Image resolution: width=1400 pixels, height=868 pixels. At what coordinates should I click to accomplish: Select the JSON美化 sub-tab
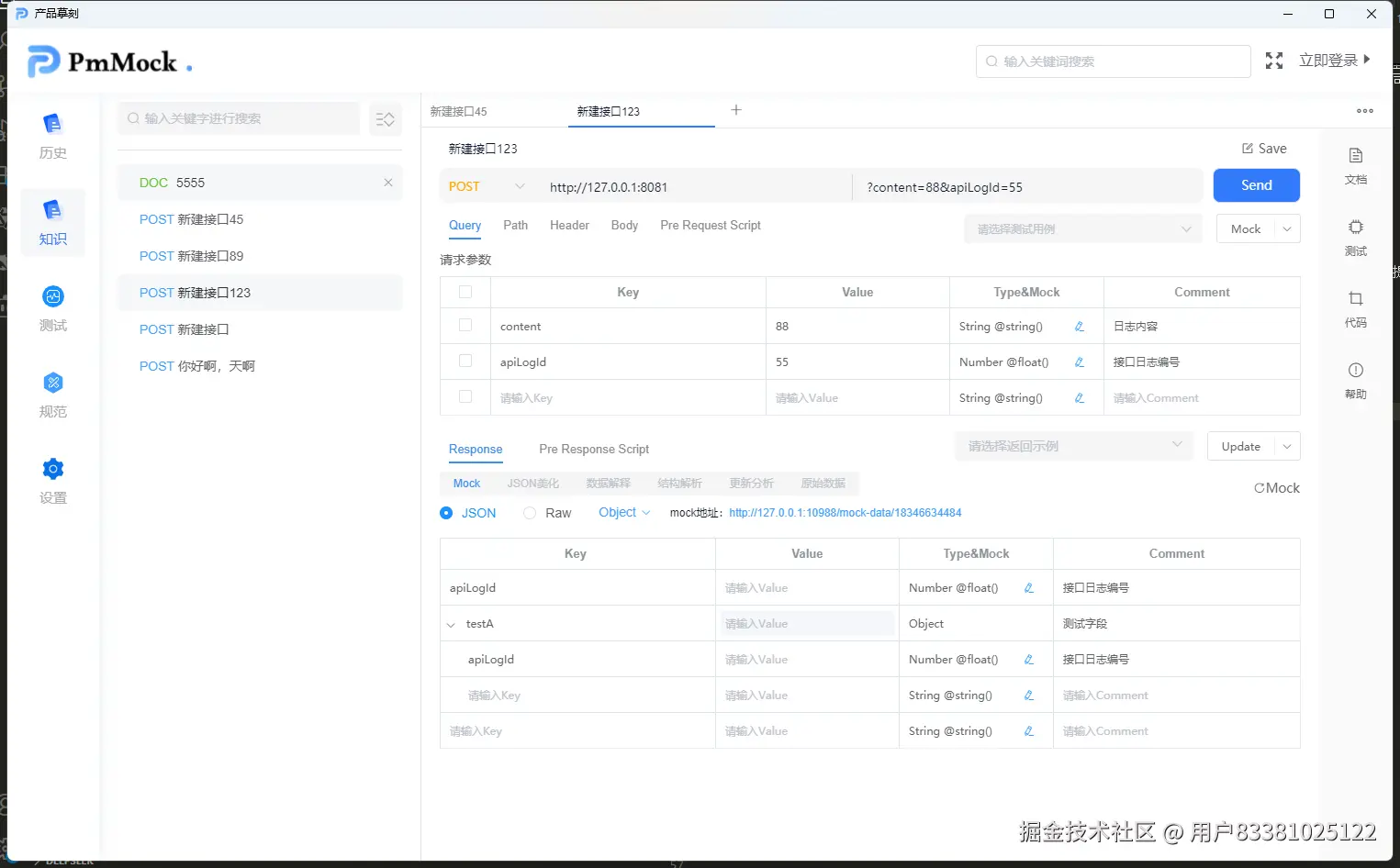tap(533, 484)
